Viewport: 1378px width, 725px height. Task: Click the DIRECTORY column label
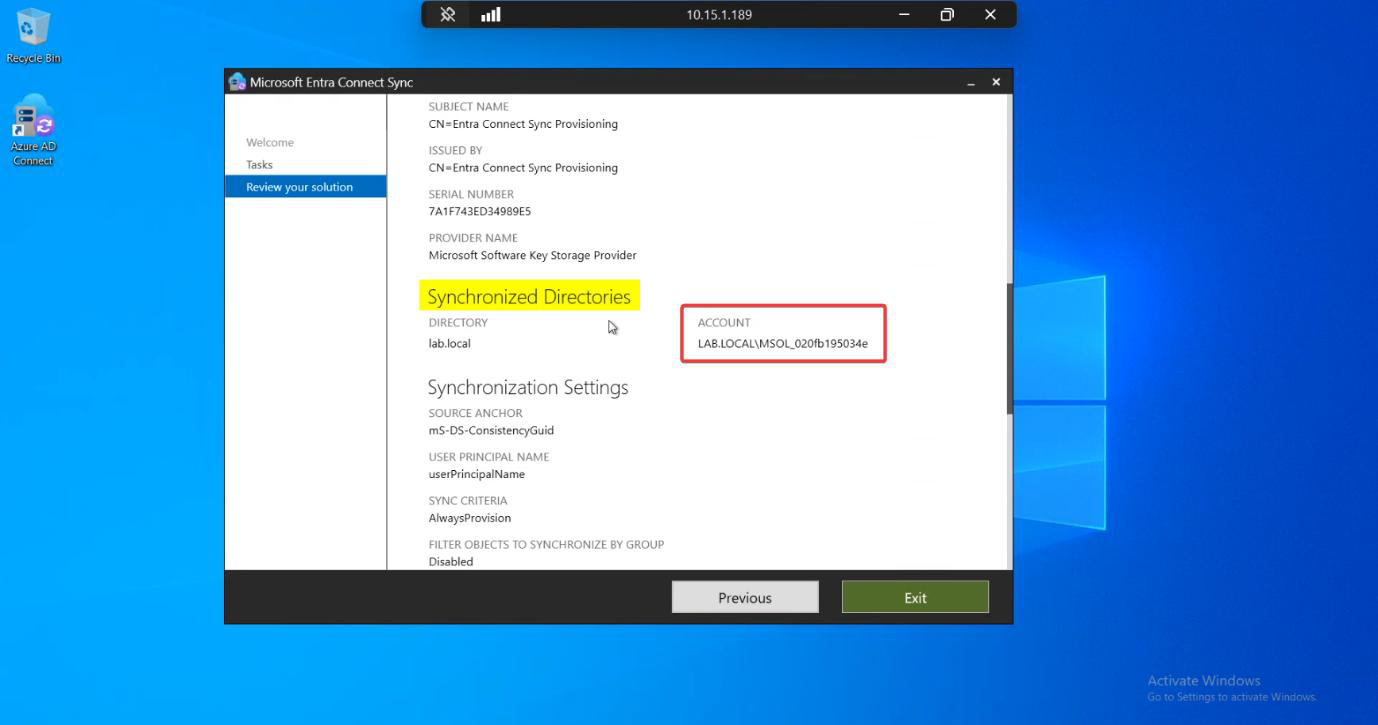point(458,323)
